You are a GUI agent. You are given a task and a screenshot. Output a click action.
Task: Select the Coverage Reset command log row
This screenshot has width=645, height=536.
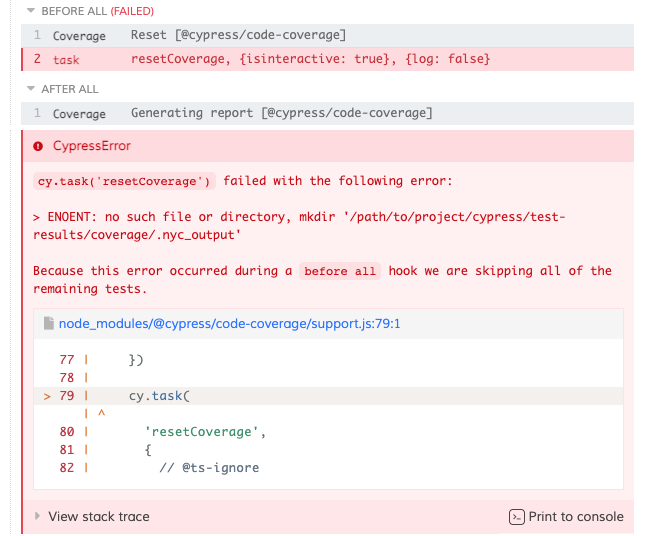point(327,35)
